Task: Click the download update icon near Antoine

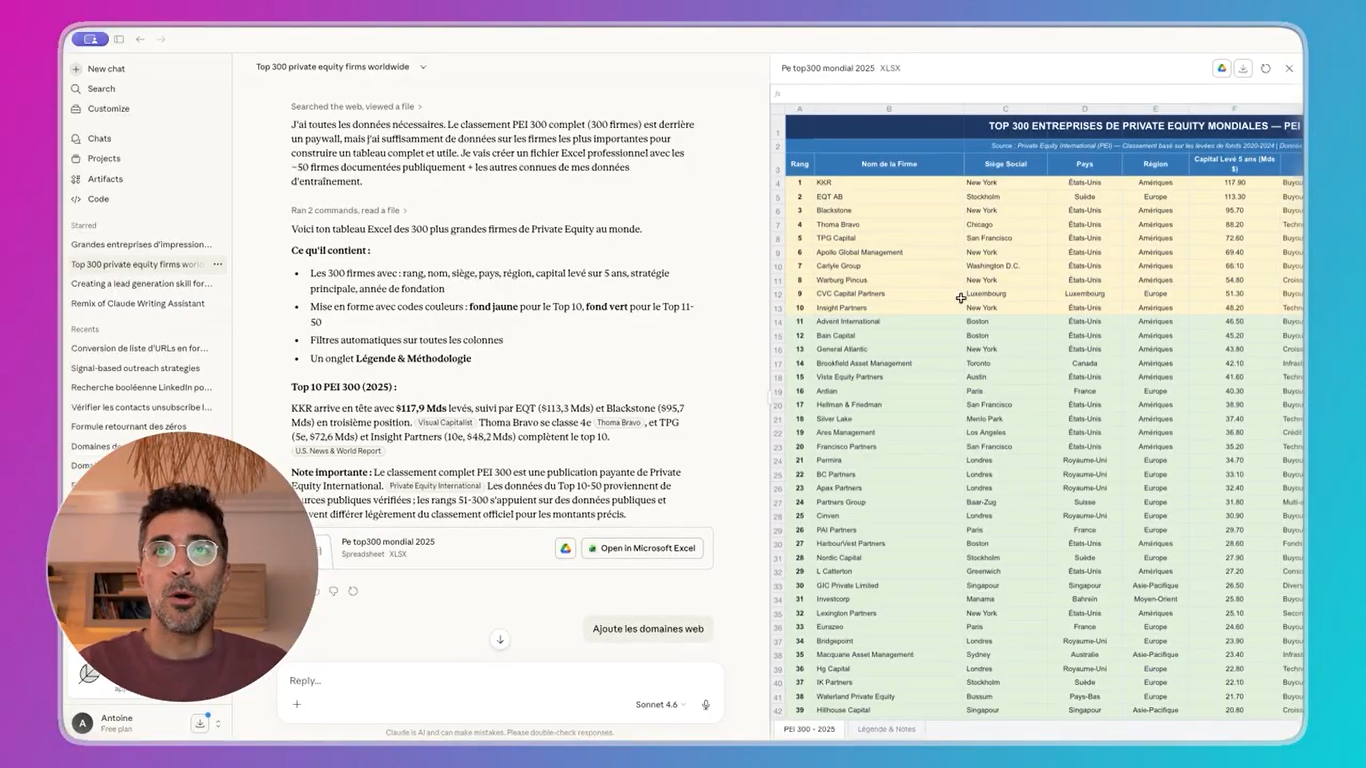Action: [200, 723]
